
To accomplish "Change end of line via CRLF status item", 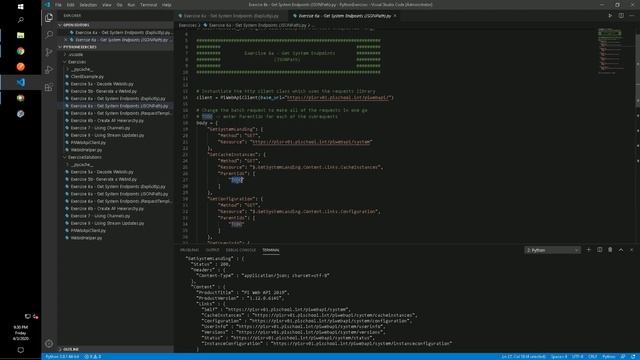I will tap(593, 357).
